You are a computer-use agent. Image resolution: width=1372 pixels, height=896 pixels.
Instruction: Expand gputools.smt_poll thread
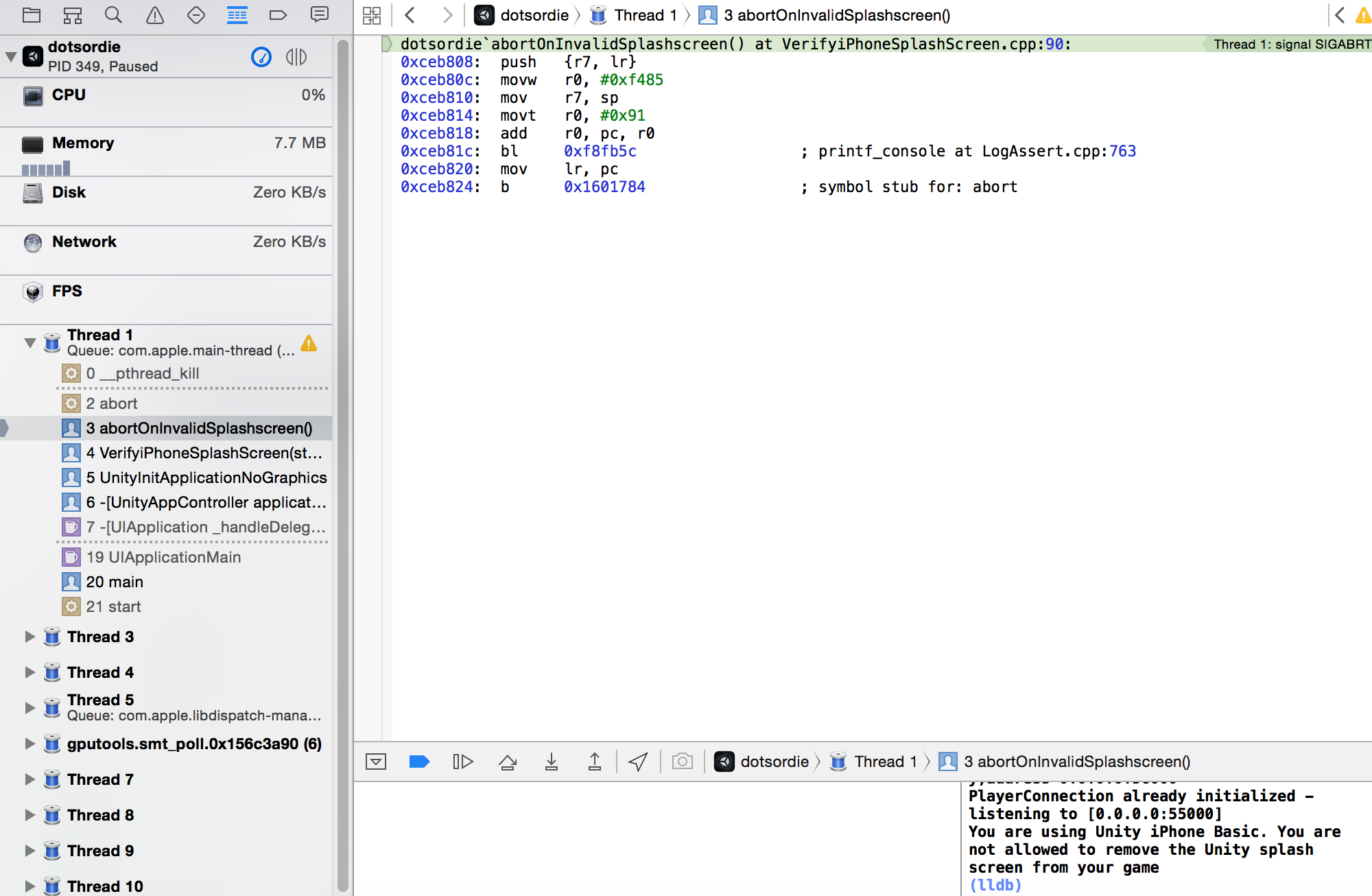point(29,744)
